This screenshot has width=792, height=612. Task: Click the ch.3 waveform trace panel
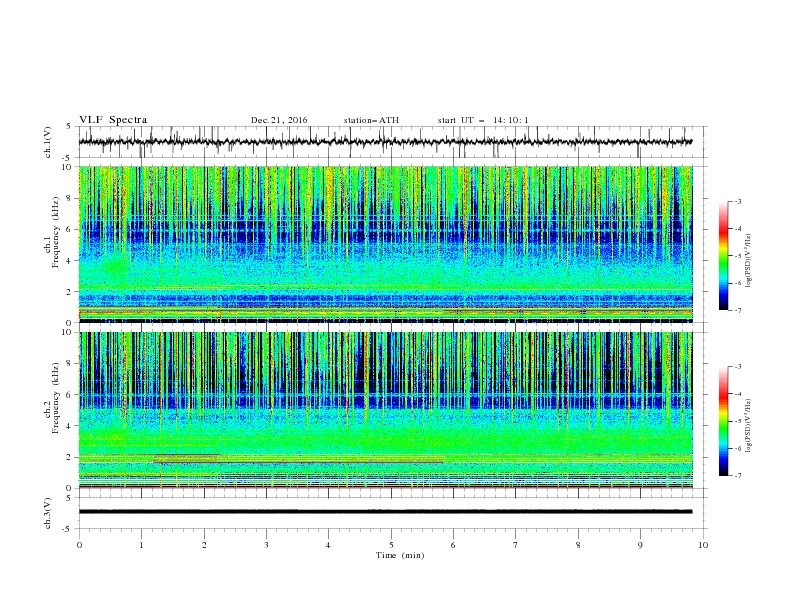pyautogui.click(x=393, y=513)
